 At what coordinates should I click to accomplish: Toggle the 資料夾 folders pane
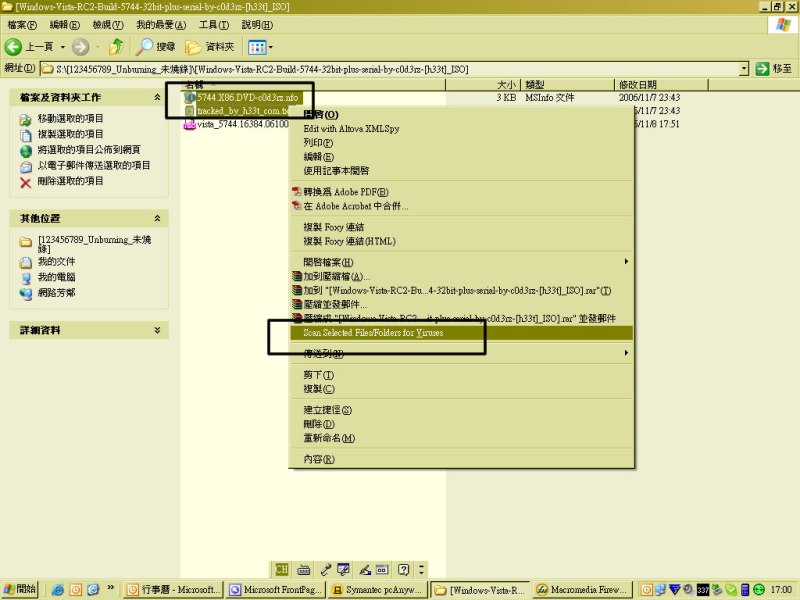coord(210,47)
